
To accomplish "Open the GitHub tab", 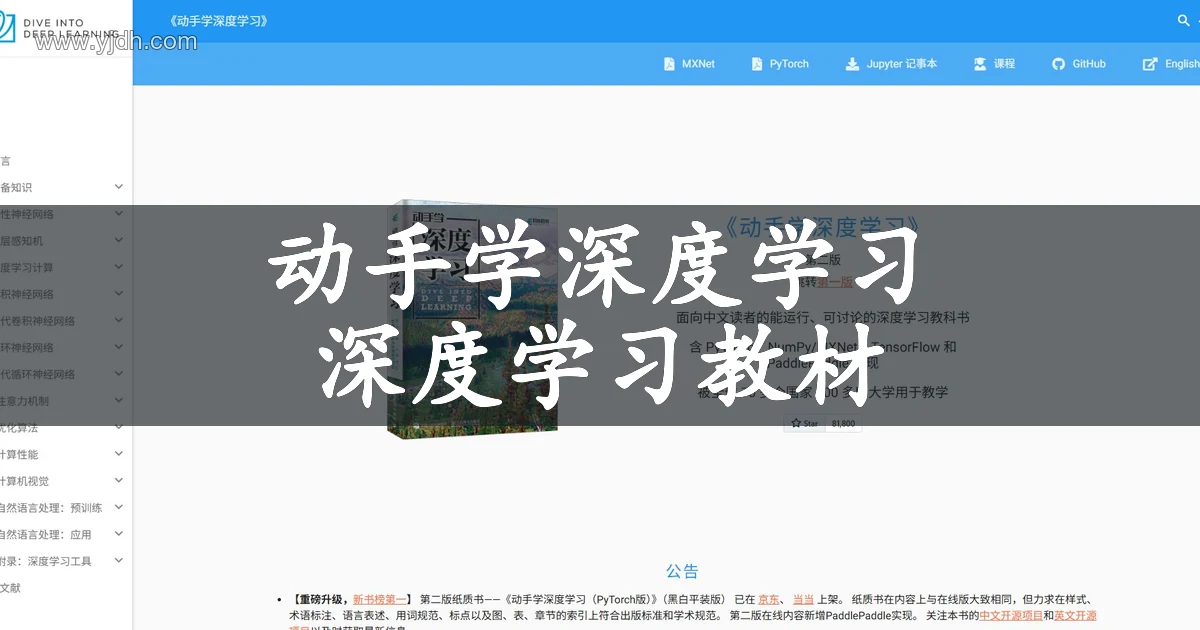I will coord(1079,64).
